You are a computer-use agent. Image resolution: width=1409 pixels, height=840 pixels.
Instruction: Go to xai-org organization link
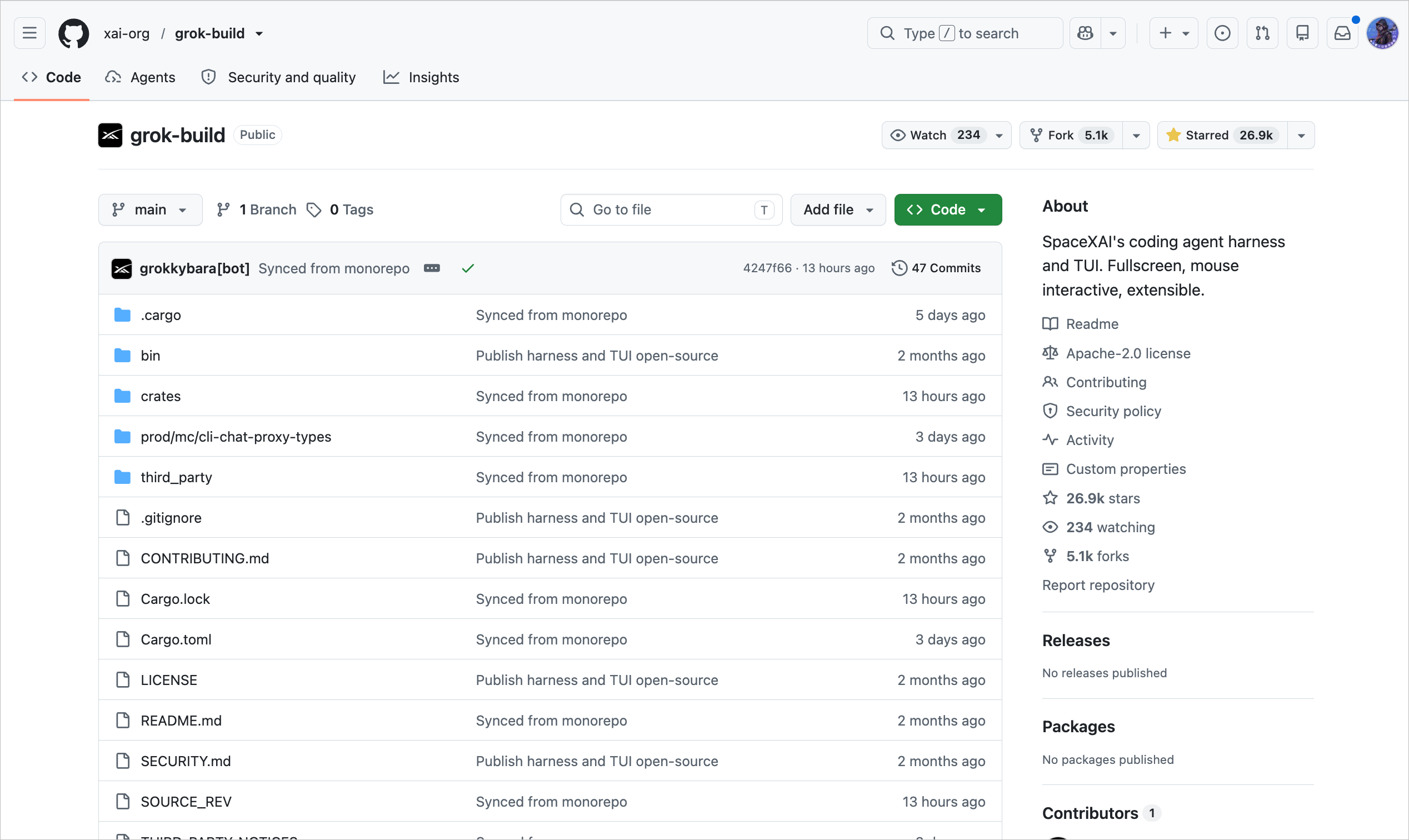click(127, 33)
